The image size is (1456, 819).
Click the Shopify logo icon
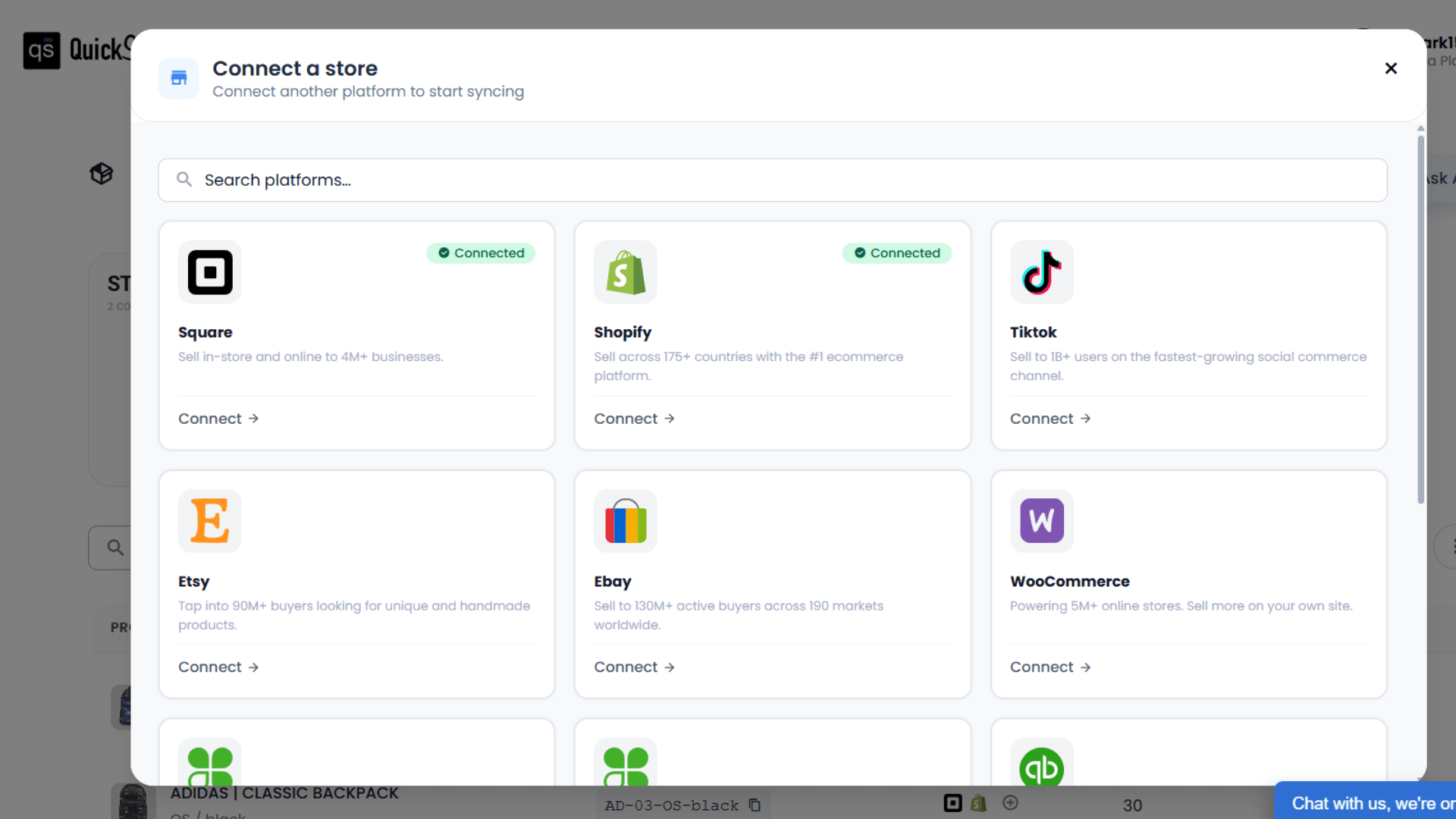(626, 272)
